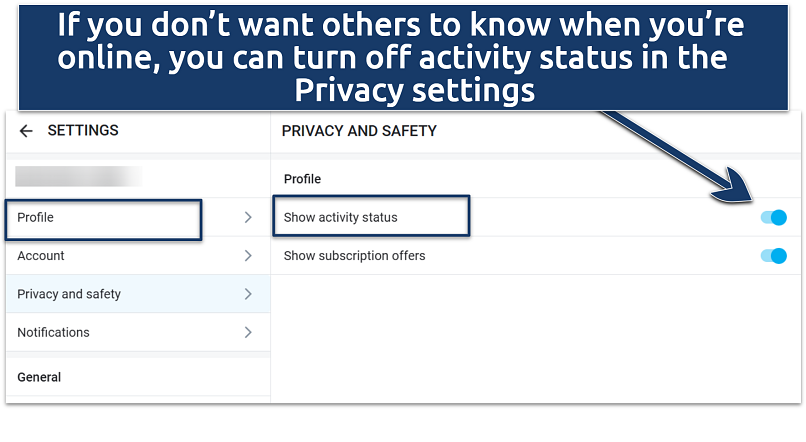Click the Show activity status label
Screen dimensions: 806x442
click(x=341, y=217)
